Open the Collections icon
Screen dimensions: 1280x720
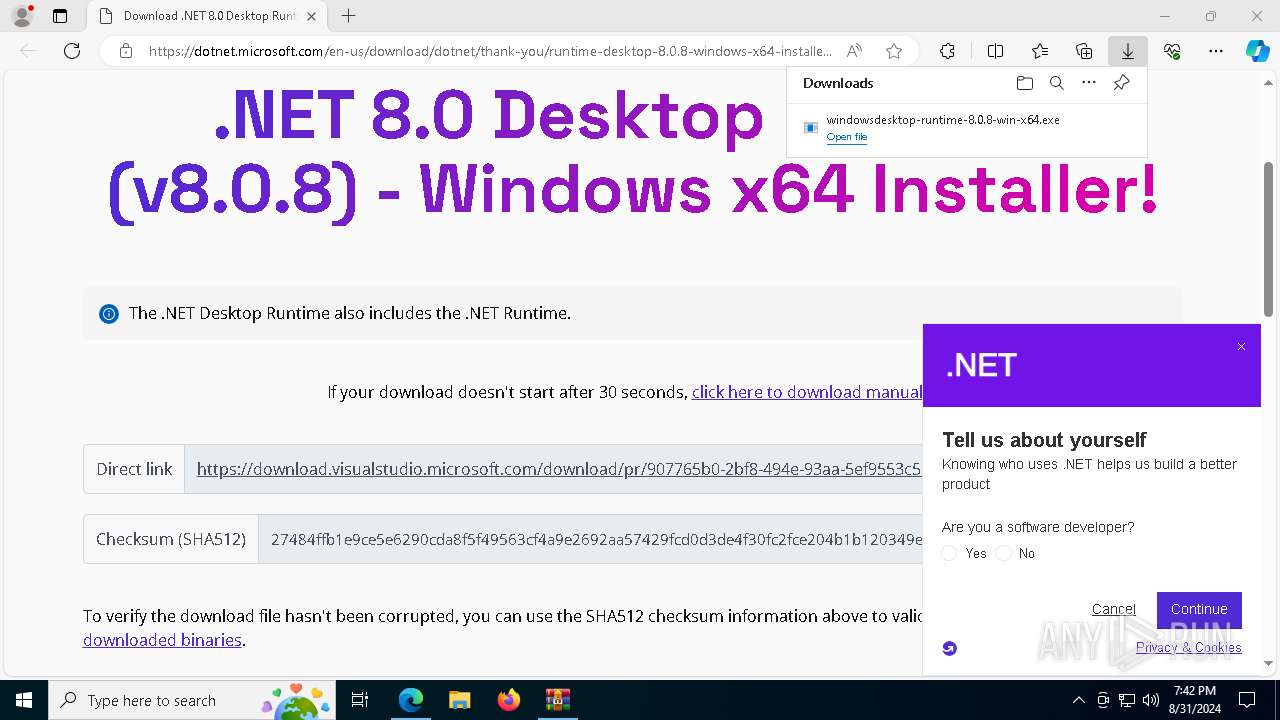[1084, 51]
